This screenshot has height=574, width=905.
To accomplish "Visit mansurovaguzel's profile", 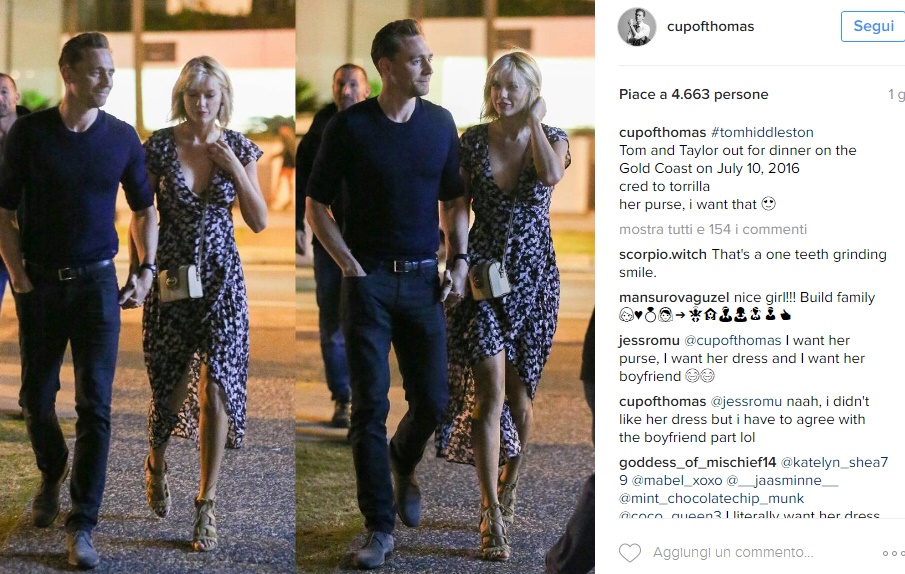I will point(674,298).
